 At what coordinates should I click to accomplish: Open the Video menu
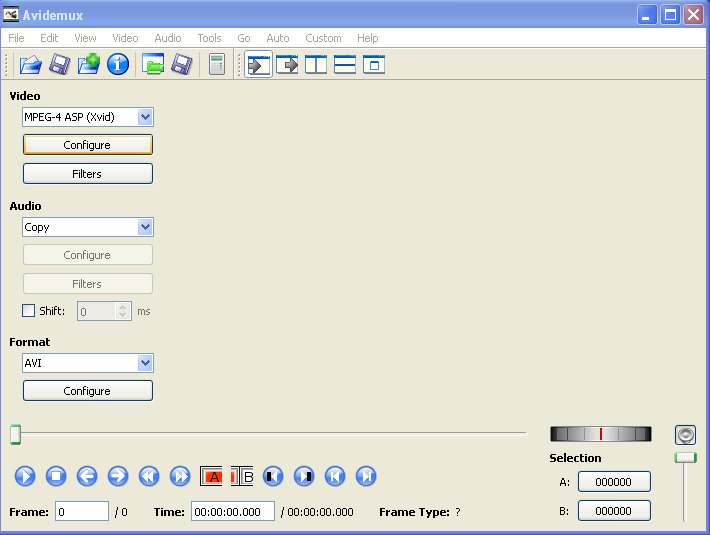click(x=125, y=38)
